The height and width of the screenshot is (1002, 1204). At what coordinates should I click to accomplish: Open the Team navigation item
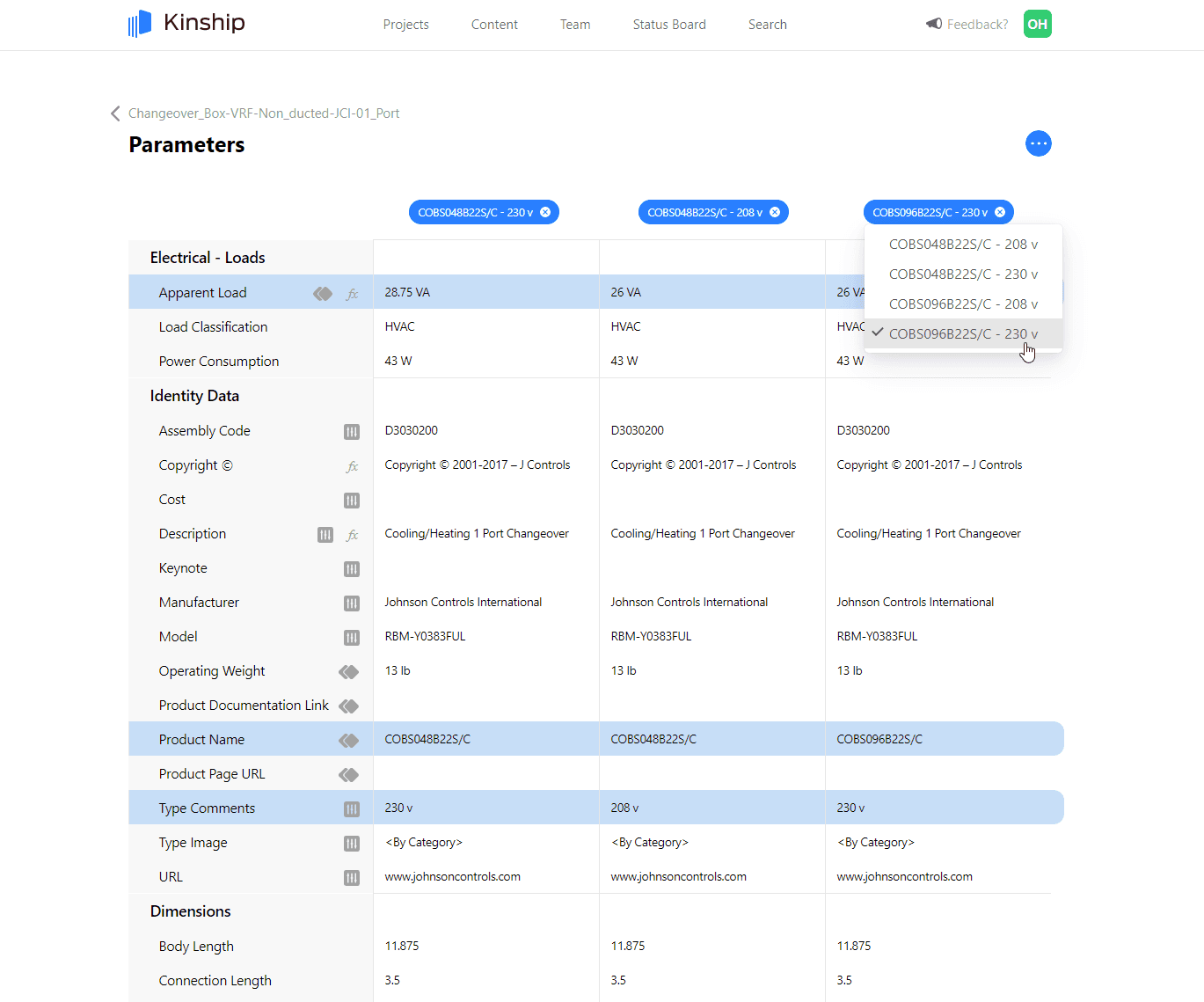[575, 25]
